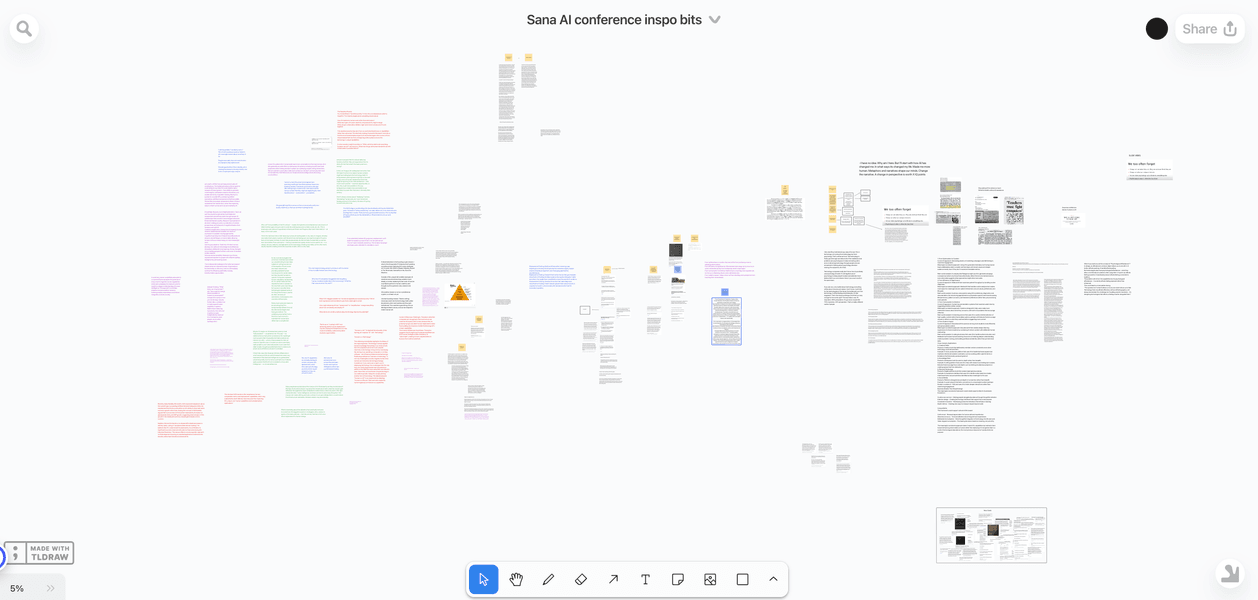The width and height of the screenshot is (1258, 600).
Task: Open the Made with tldraw link
Action: pyautogui.click(x=39, y=553)
